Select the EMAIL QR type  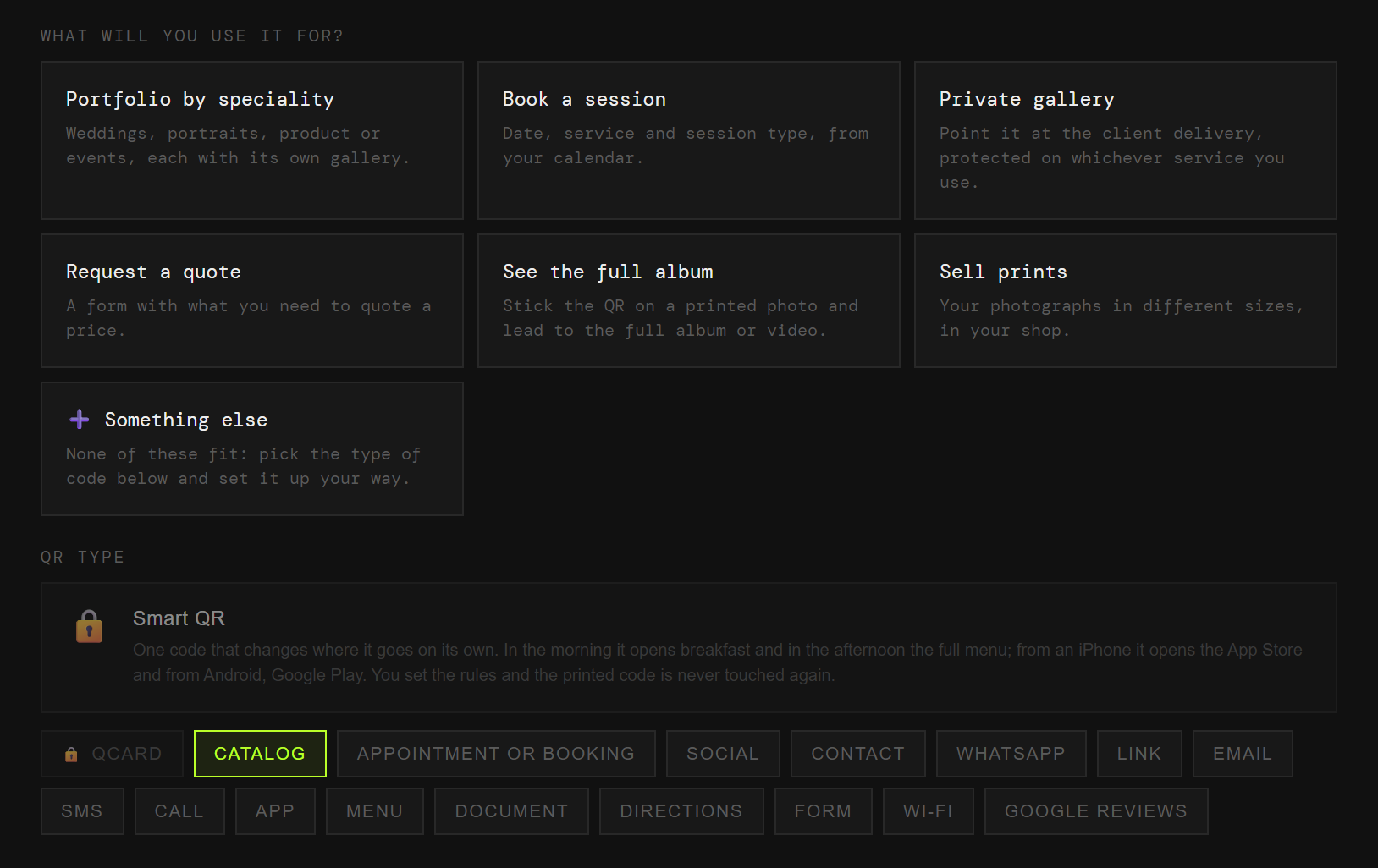click(x=1243, y=754)
